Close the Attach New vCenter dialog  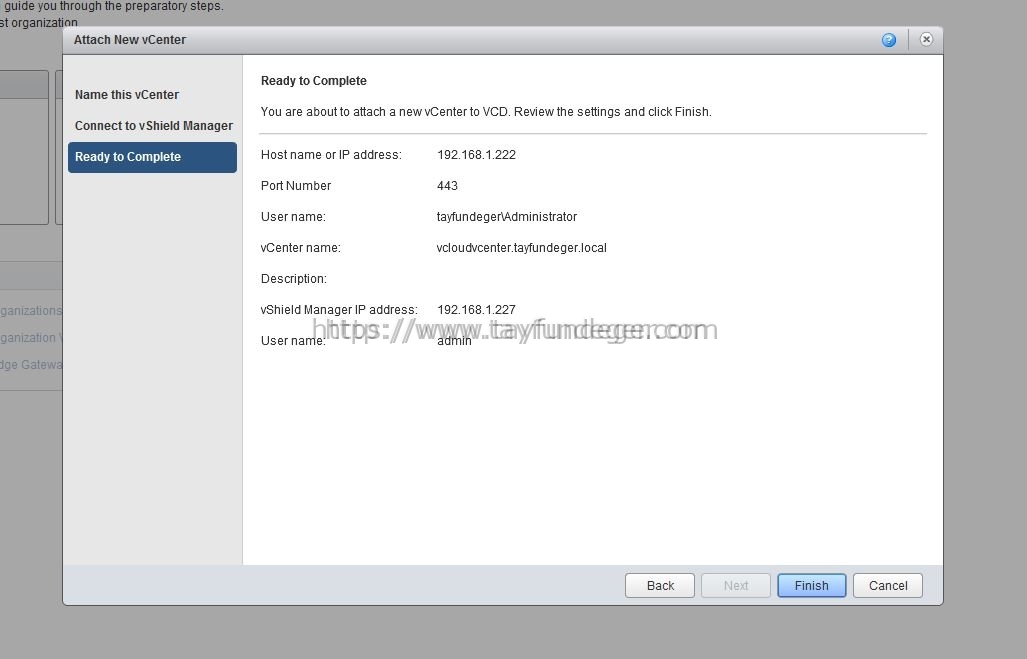click(925, 39)
